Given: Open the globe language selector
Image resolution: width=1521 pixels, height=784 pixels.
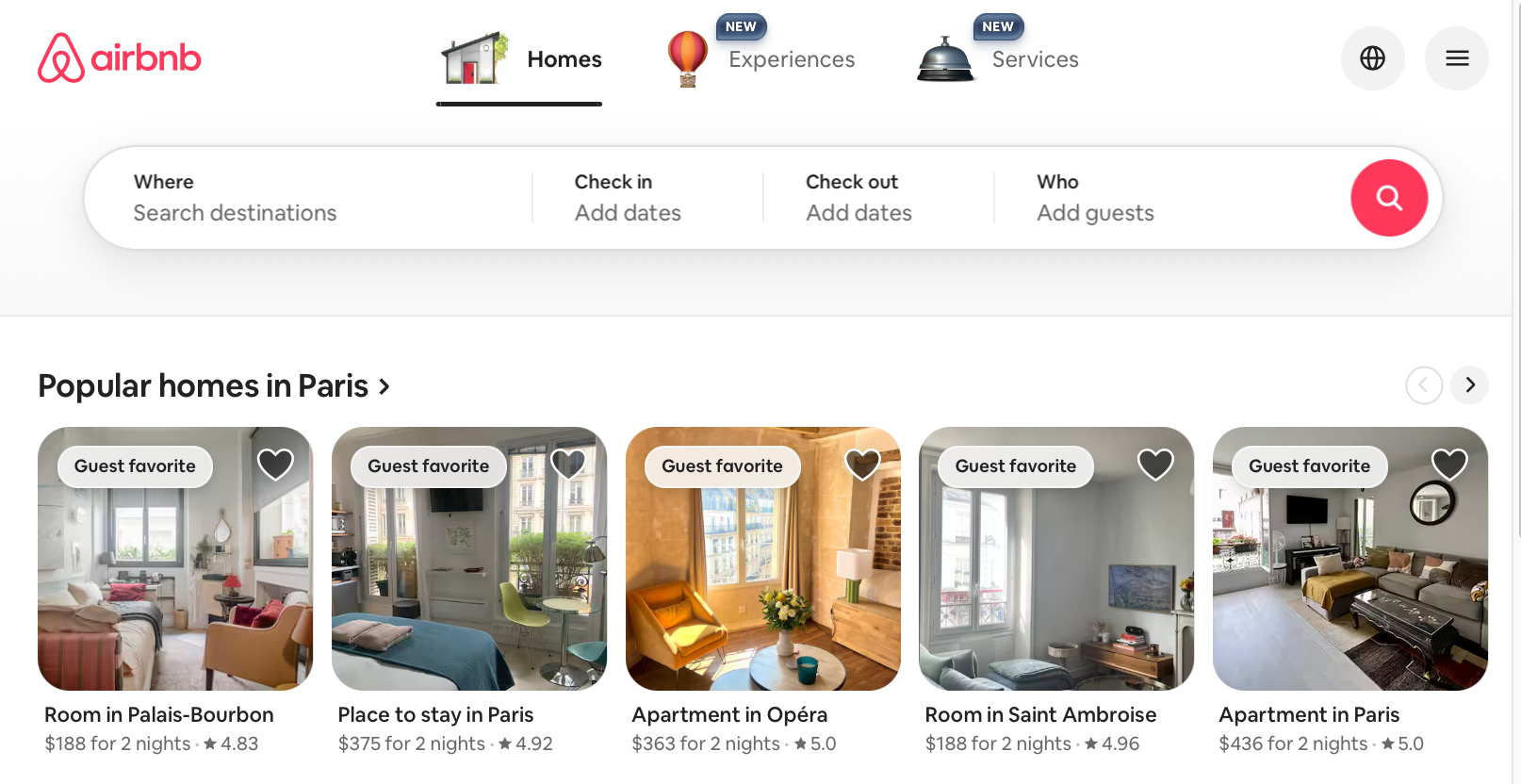Looking at the screenshot, I should [x=1372, y=58].
